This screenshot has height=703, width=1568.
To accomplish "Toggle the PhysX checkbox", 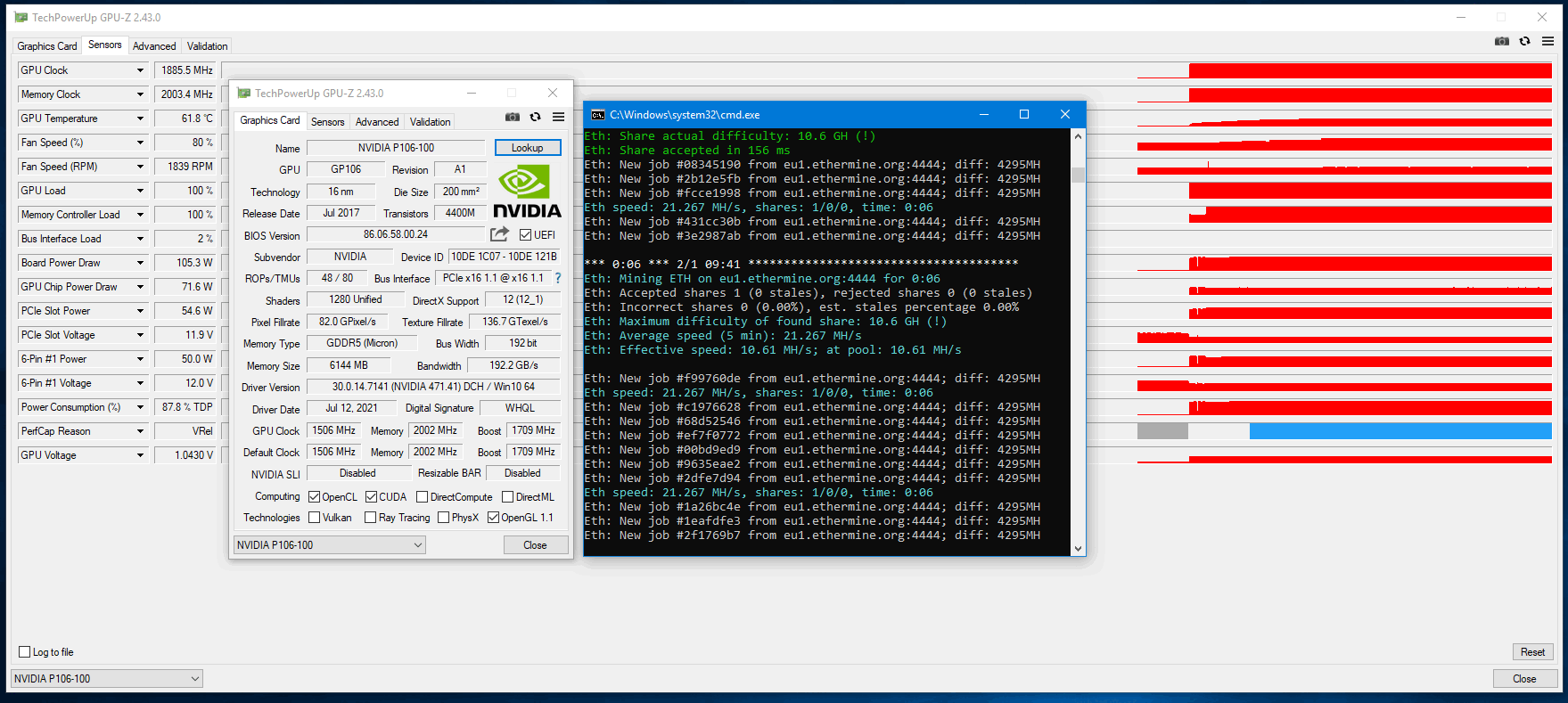I will [x=444, y=518].
